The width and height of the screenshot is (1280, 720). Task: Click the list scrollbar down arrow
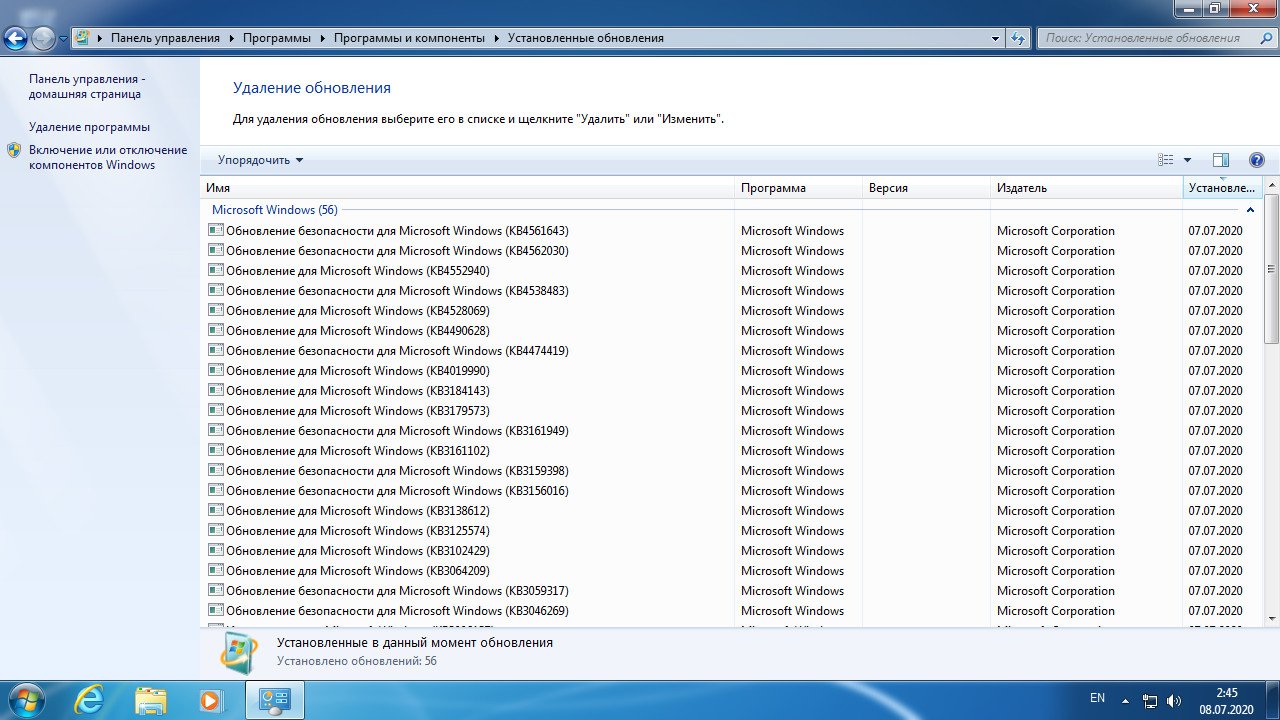pos(1271,619)
